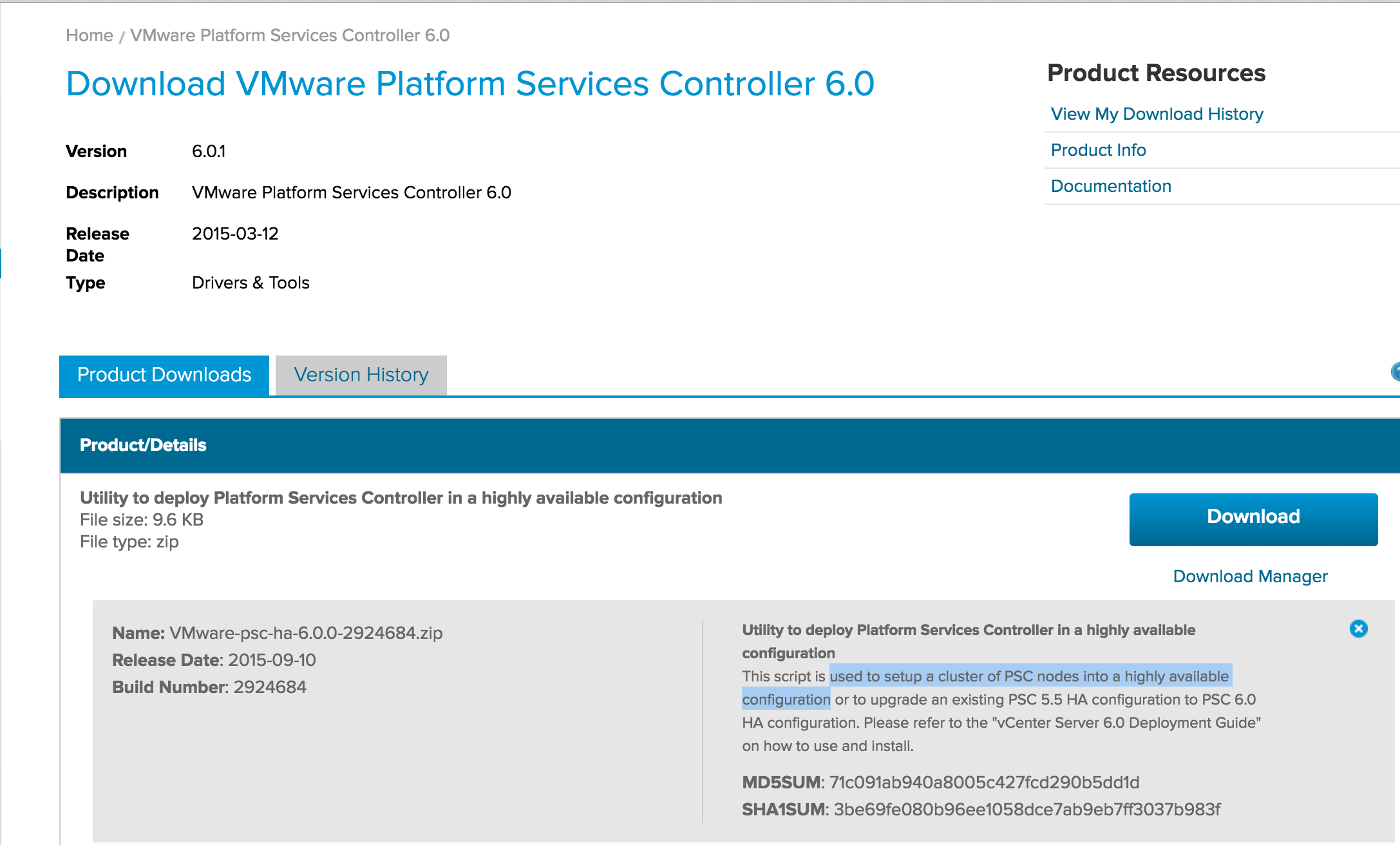Click the description value VMware Platform Services Controller 6.0
The height and width of the screenshot is (845, 1400).
click(x=352, y=193)
